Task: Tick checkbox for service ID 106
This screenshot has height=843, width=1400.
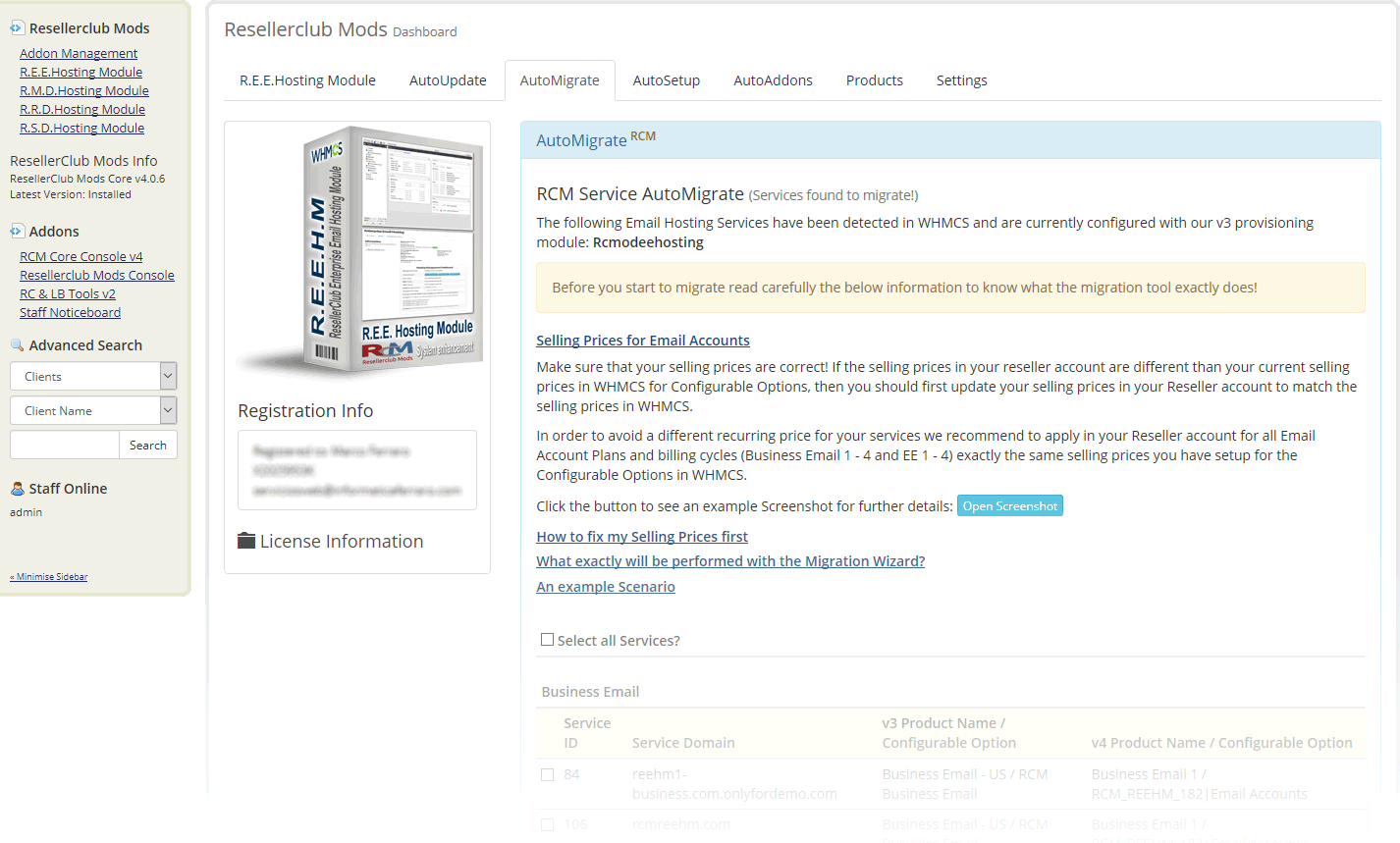Action: point(548,824)
